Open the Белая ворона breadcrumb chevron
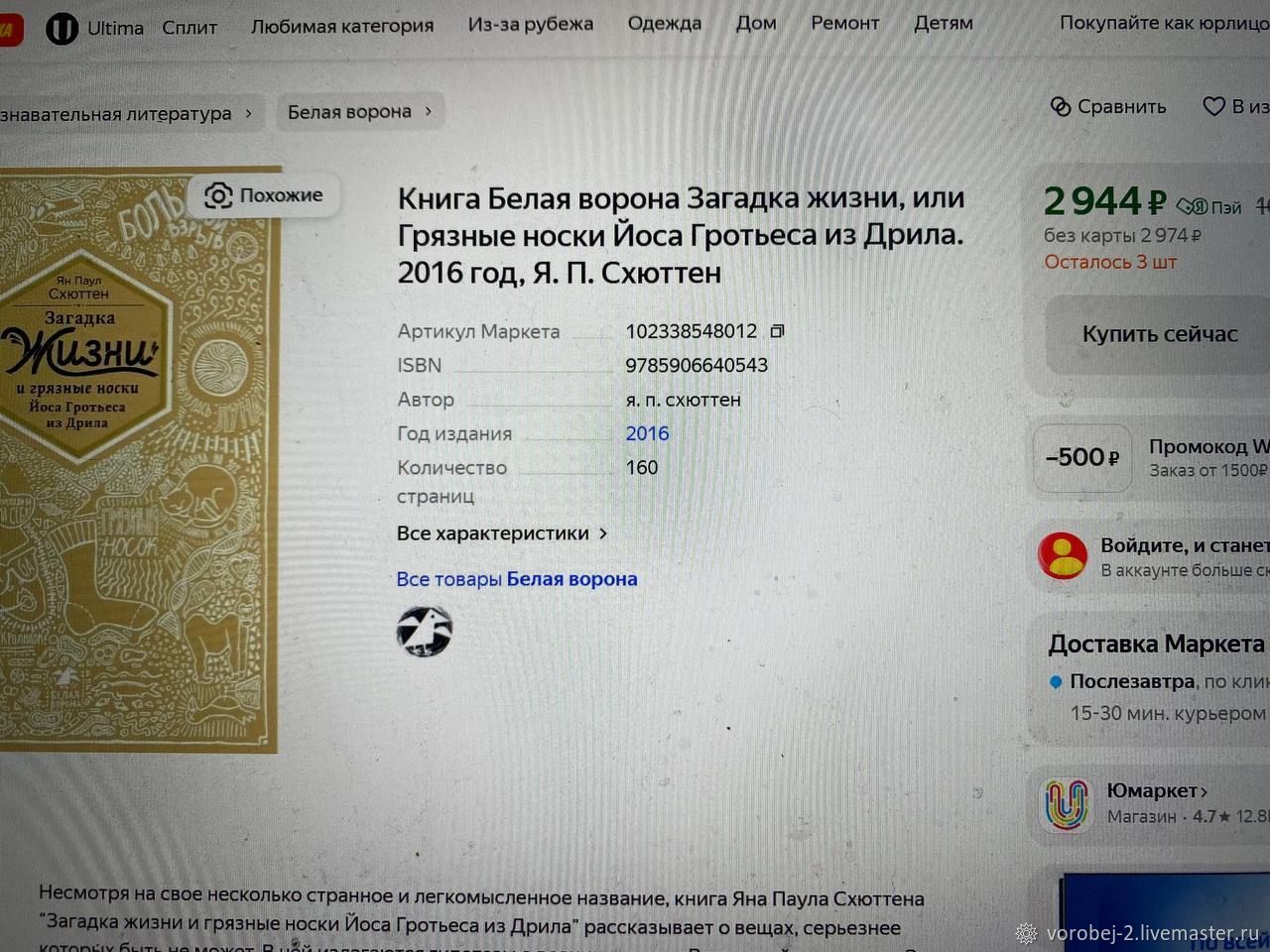1270x952 pixels. [429, 111]
